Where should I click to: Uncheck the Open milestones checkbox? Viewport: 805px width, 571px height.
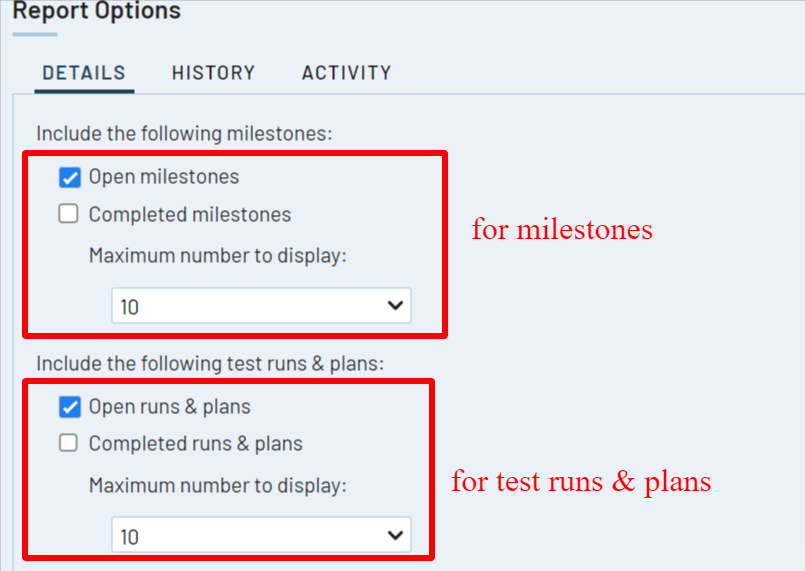(69, 178)
